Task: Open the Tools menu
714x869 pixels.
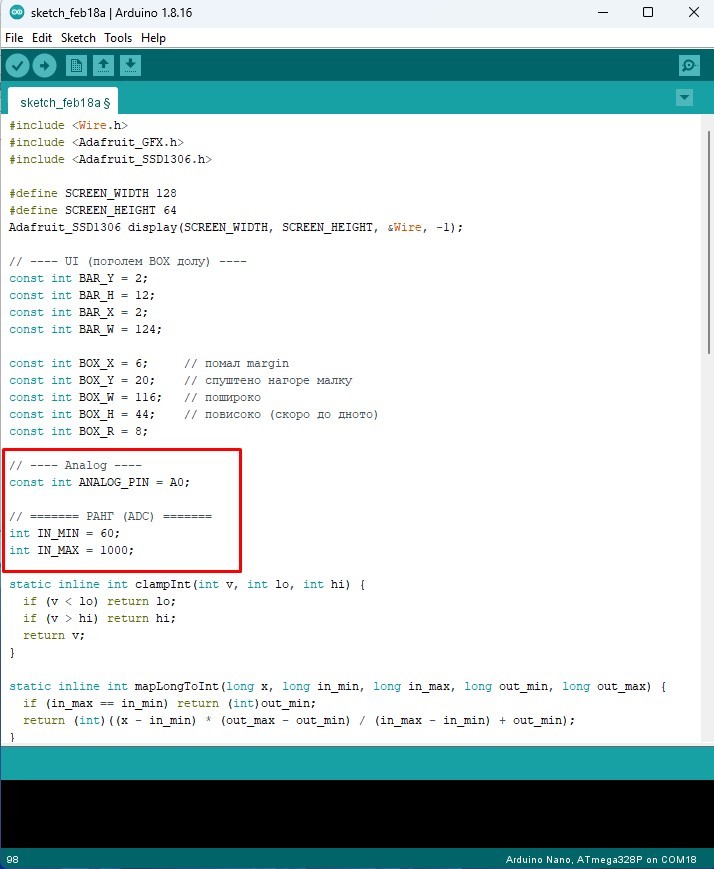Action: tap(118, 38)
